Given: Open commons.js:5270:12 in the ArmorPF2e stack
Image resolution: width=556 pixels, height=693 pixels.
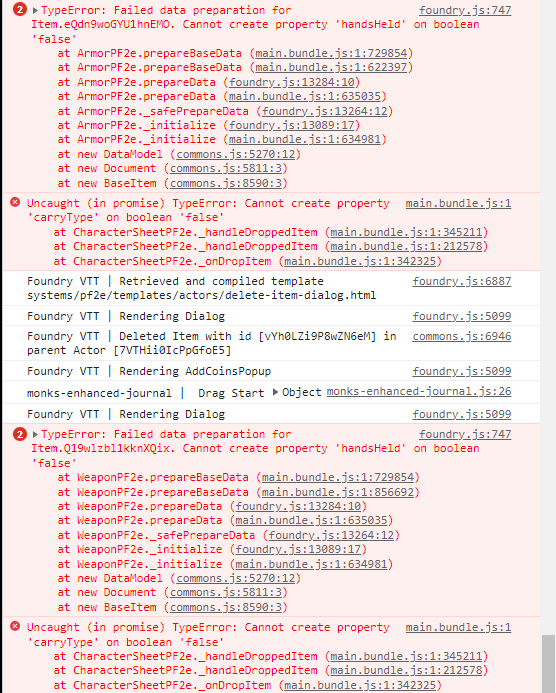Looking at the screenshot, I should [x=236, y=154].
